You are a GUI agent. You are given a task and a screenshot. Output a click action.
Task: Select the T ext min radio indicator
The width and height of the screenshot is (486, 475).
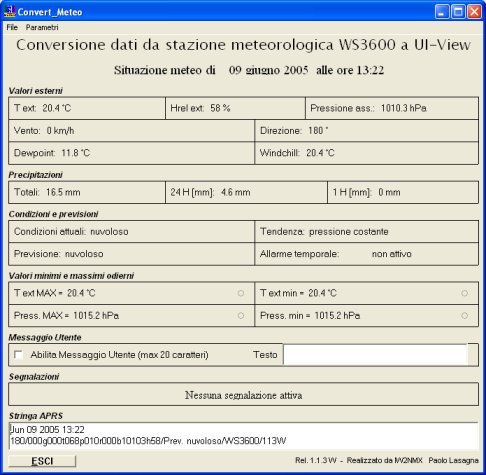(x=464, y=293)
